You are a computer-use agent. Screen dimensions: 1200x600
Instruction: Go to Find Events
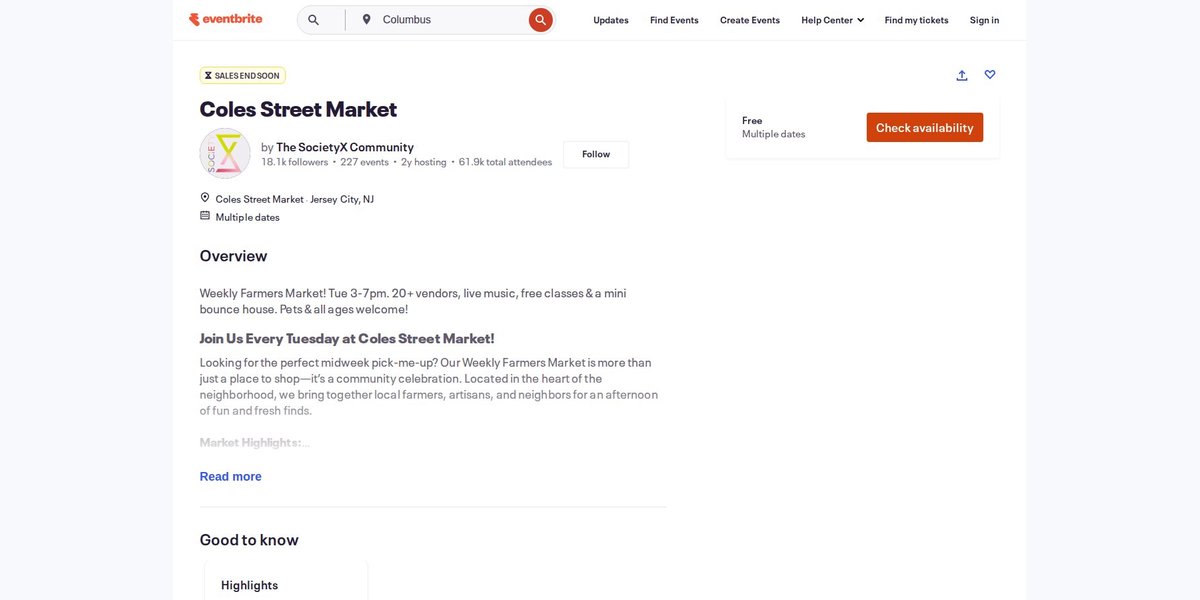click(x=674, y=20)
